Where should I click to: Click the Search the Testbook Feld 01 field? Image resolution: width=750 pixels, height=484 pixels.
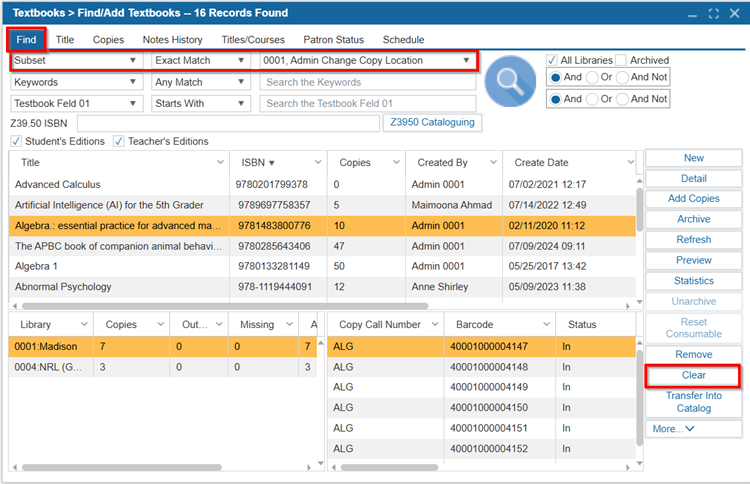click(x=368, y=103)
